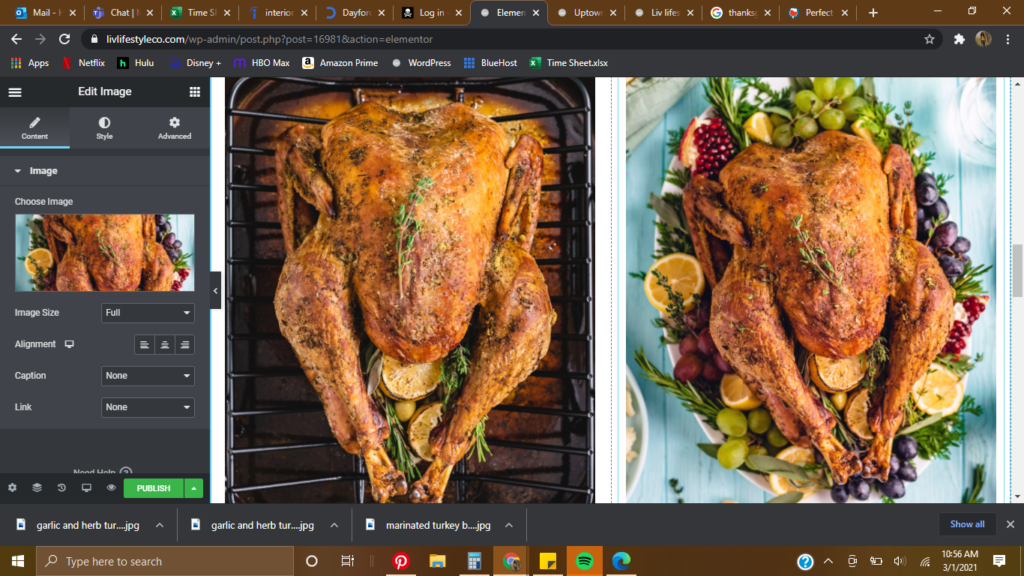Viewport: 1024px width, 576px height.
Task: Open the Windows Start menu
Action: point(18,561)
